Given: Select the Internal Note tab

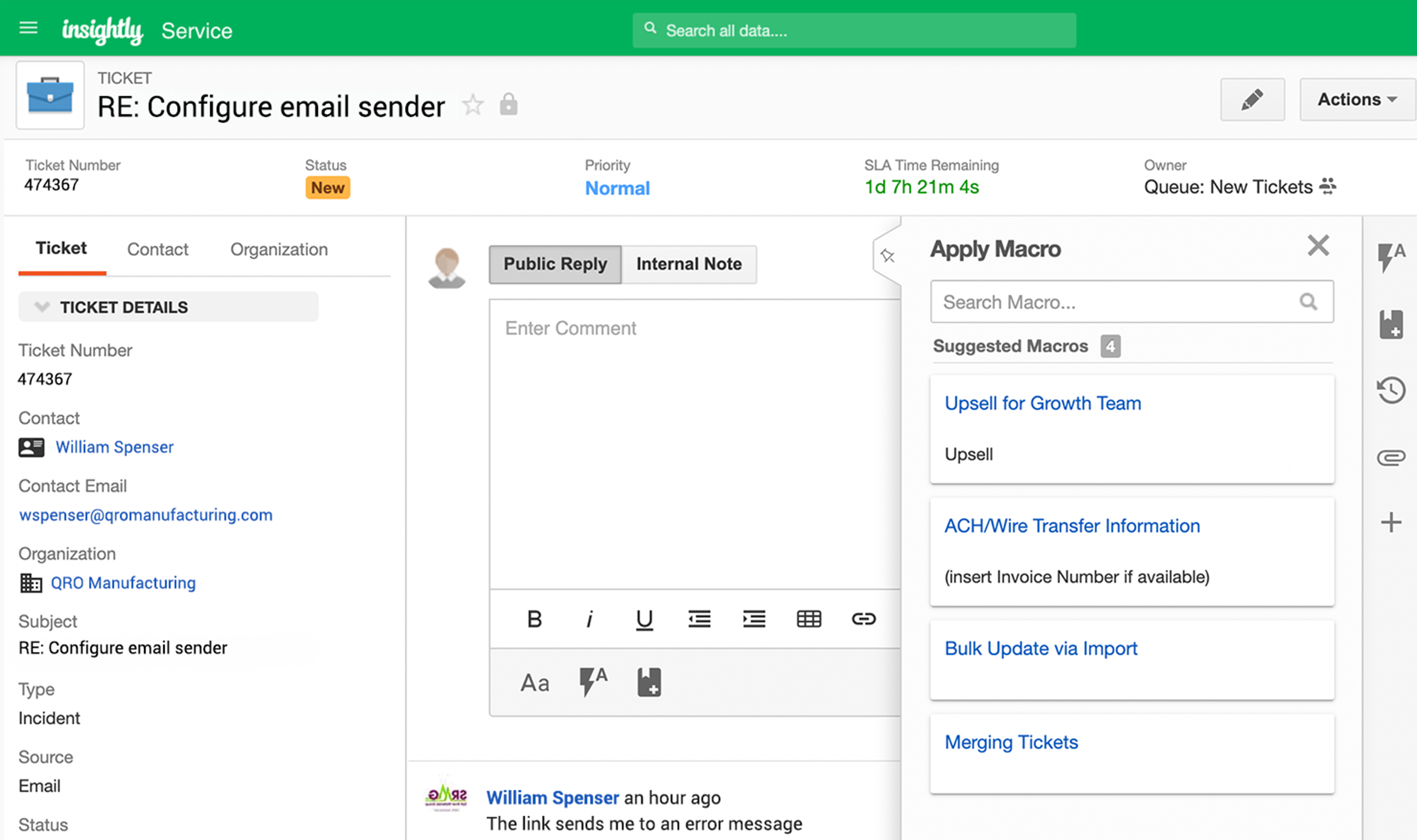Looking at the screenshot, I should click(x=689, y=264).
